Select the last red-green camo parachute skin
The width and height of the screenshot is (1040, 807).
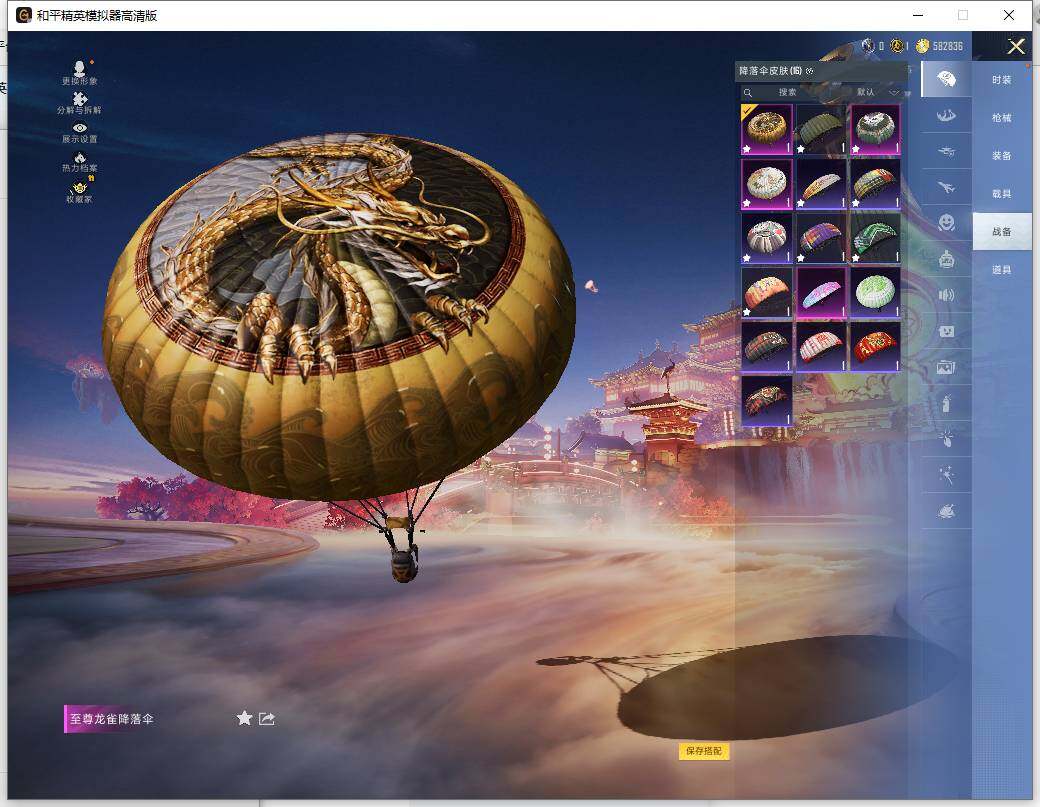tap(766, 401)
